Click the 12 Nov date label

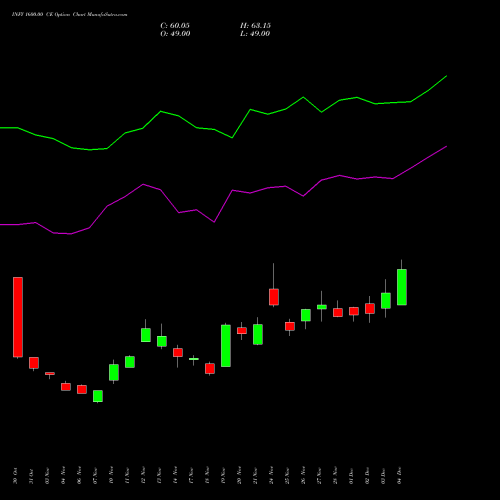coord(143,476)
